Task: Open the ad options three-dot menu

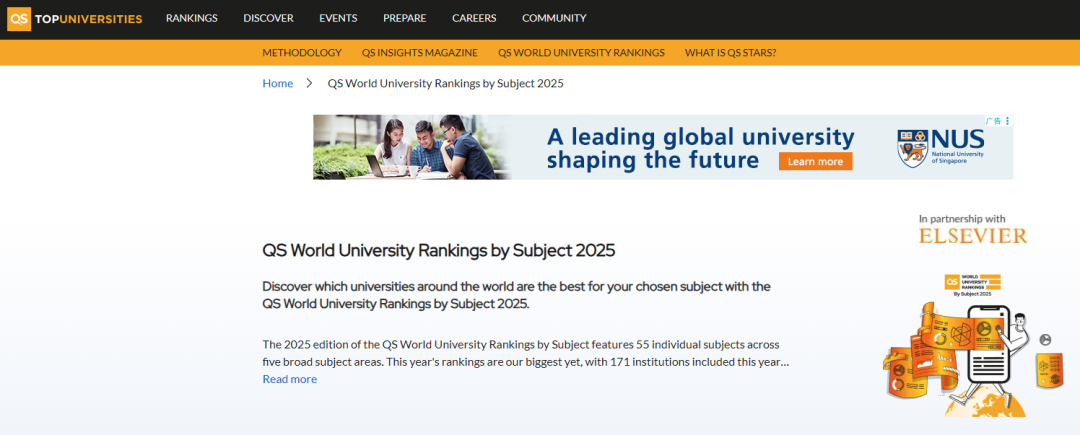Action: pyautogui.click(x=1008, y=121)
